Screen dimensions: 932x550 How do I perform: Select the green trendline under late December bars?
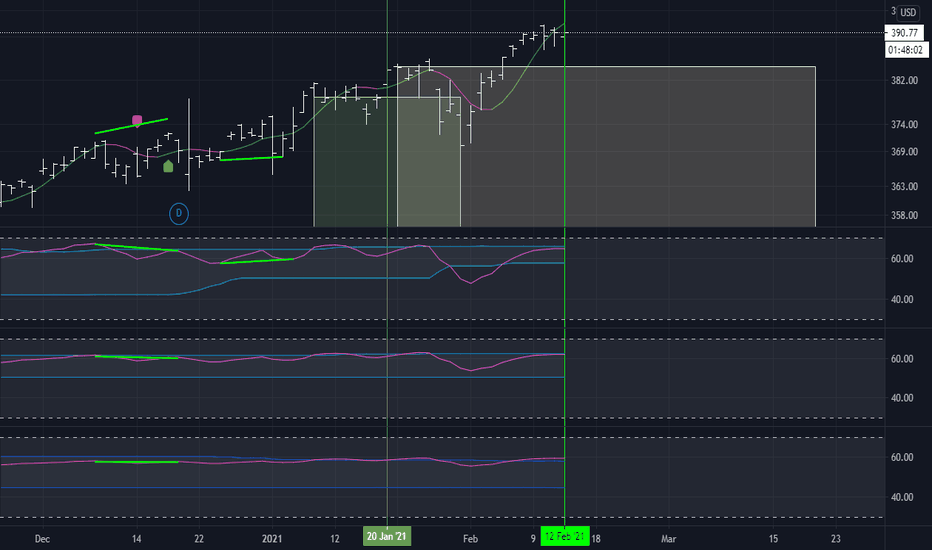[x=251, y=158]
